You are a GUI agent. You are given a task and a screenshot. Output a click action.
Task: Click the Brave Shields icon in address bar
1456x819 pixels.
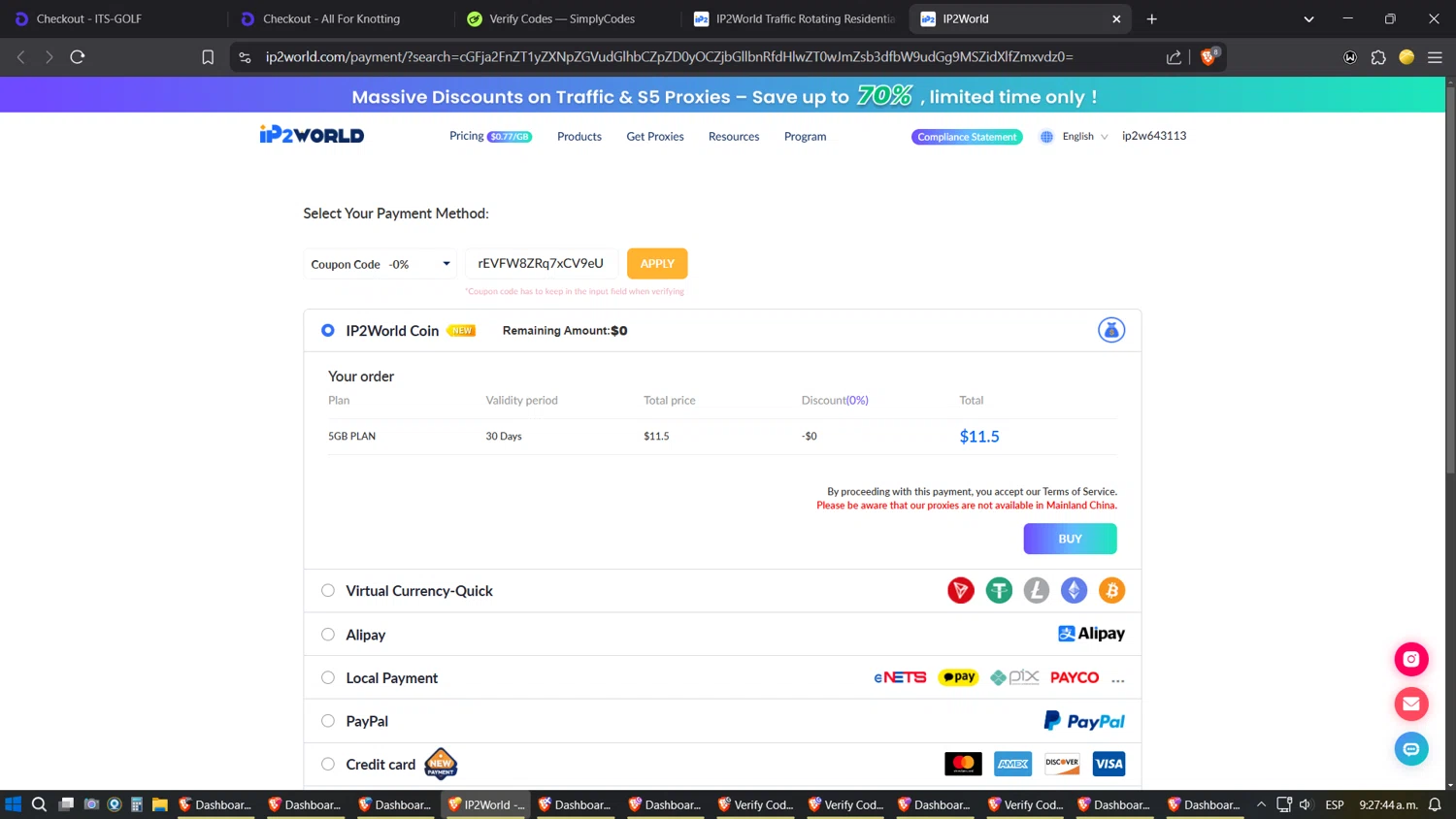click(x=1208, y=57)
